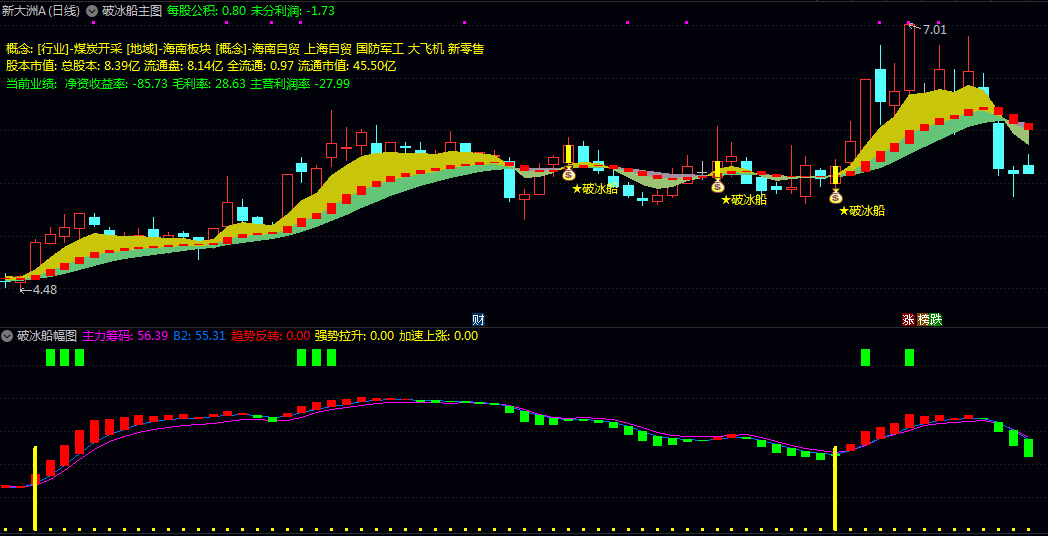Click the 7.01 high price label
Image resolution: width=1048 pixels, height=536 pixels.
point(934,29)
